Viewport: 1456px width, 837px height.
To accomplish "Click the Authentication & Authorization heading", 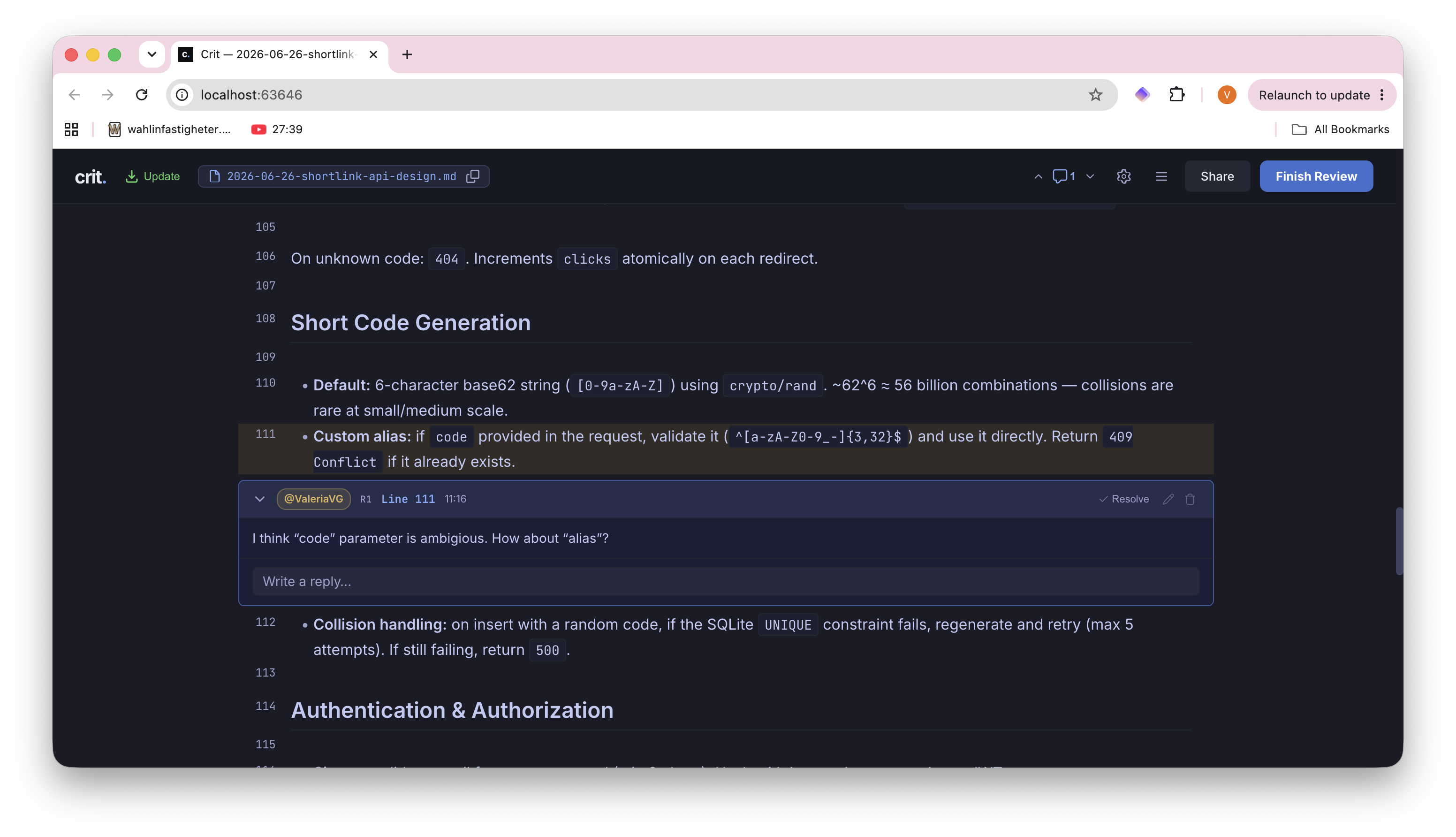I will tap(452, 710).
